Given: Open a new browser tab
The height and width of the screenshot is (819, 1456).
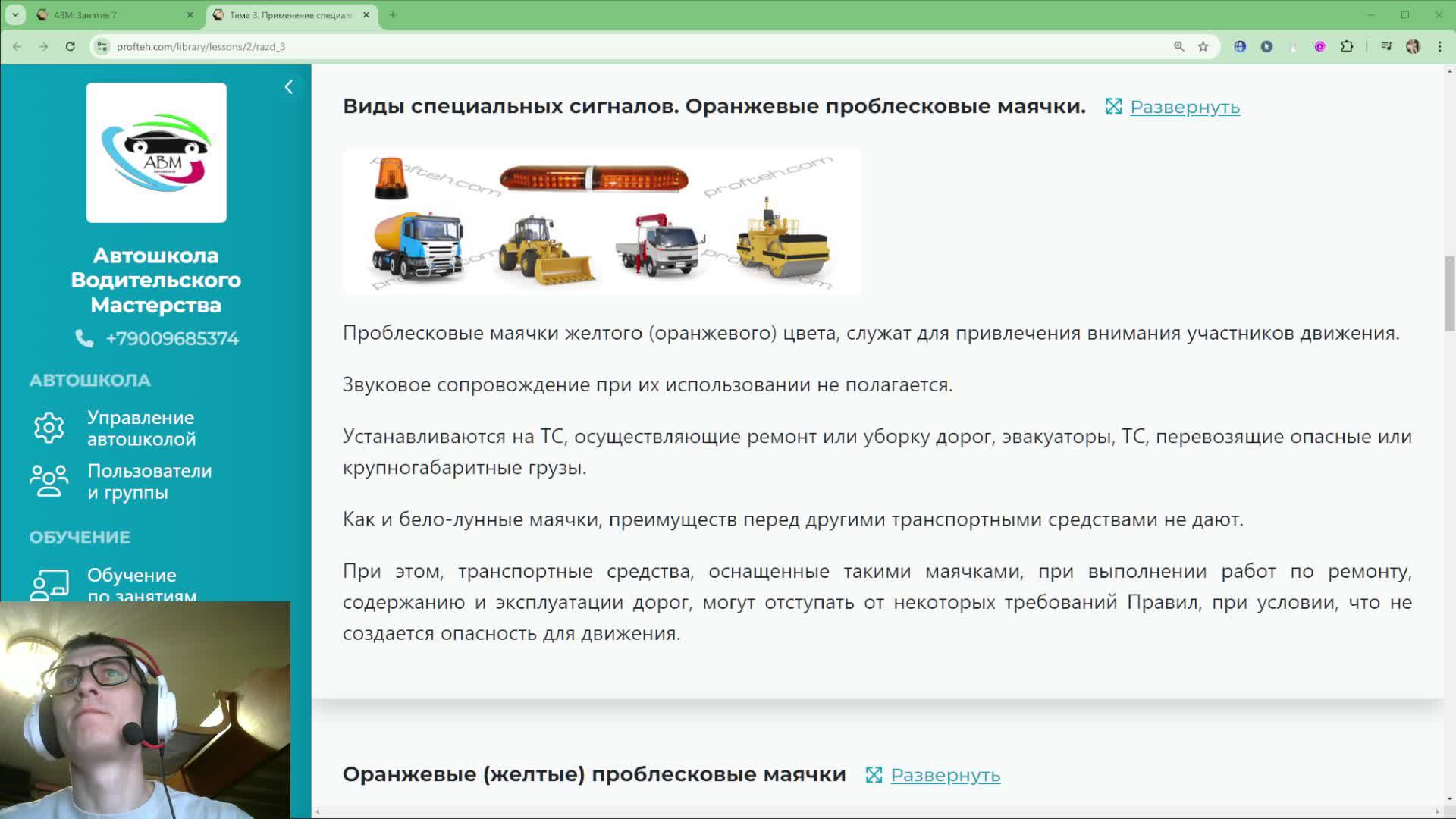Looking at the screenshot, I should pos(393,14).
